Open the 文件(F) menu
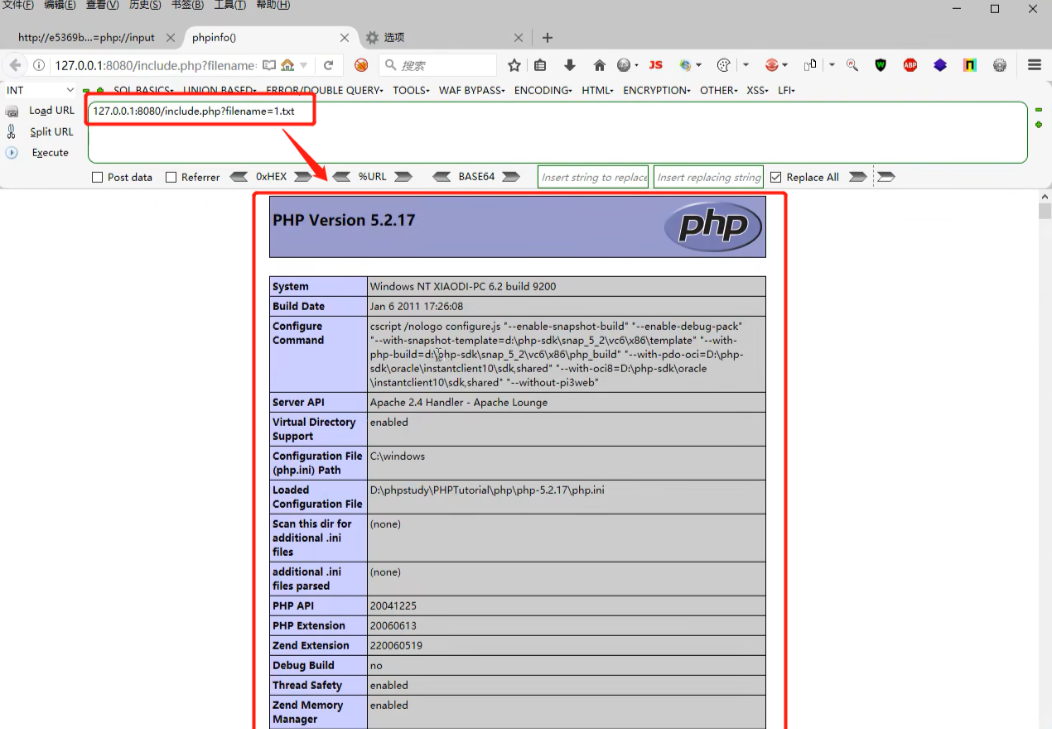The height and width of the screenshot is (729, 1052). [x=17, y=5]
